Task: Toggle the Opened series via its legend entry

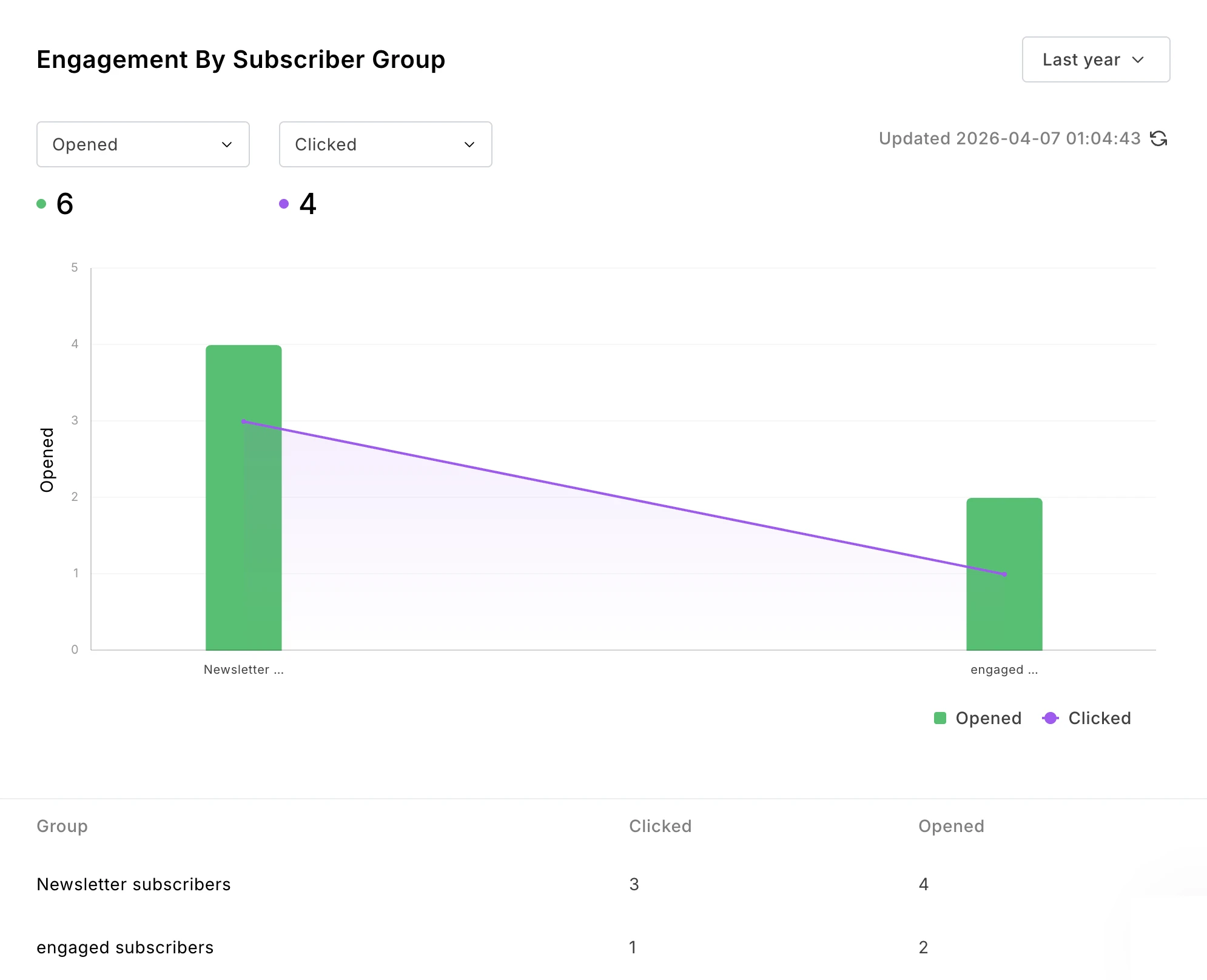Action: pyautogui.click(x=977, y=718)
